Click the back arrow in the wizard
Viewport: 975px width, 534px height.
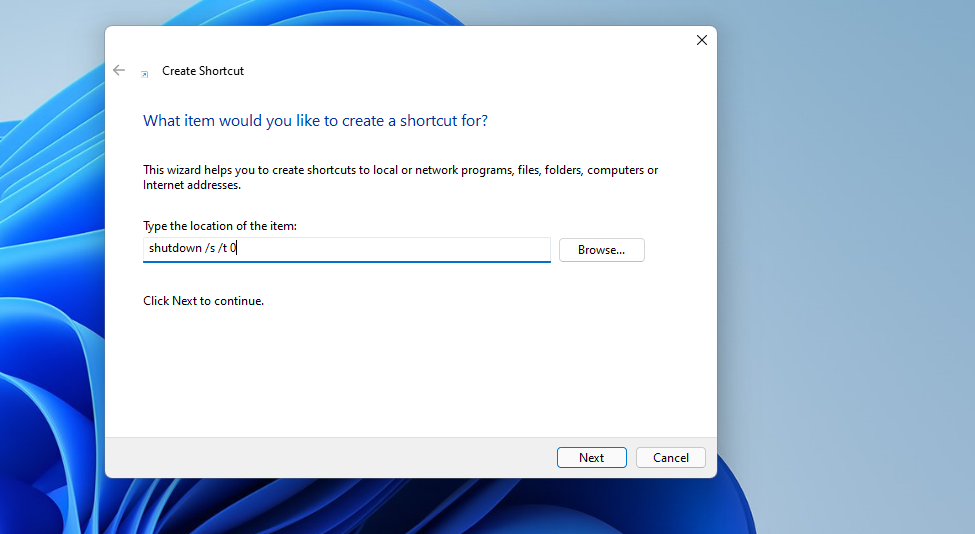(119, 70)
